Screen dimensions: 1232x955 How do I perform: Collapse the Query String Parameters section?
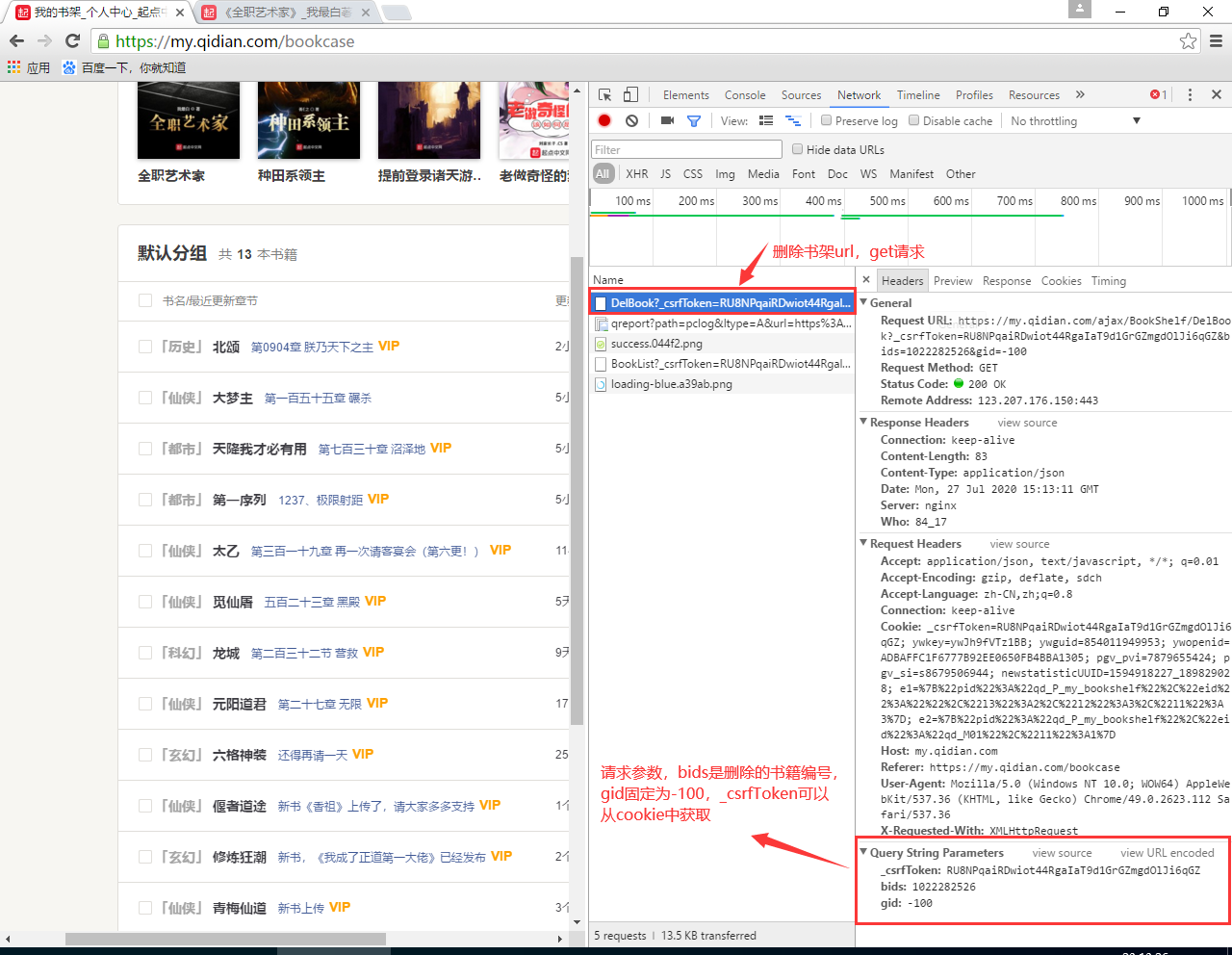[x=863, y=853]
